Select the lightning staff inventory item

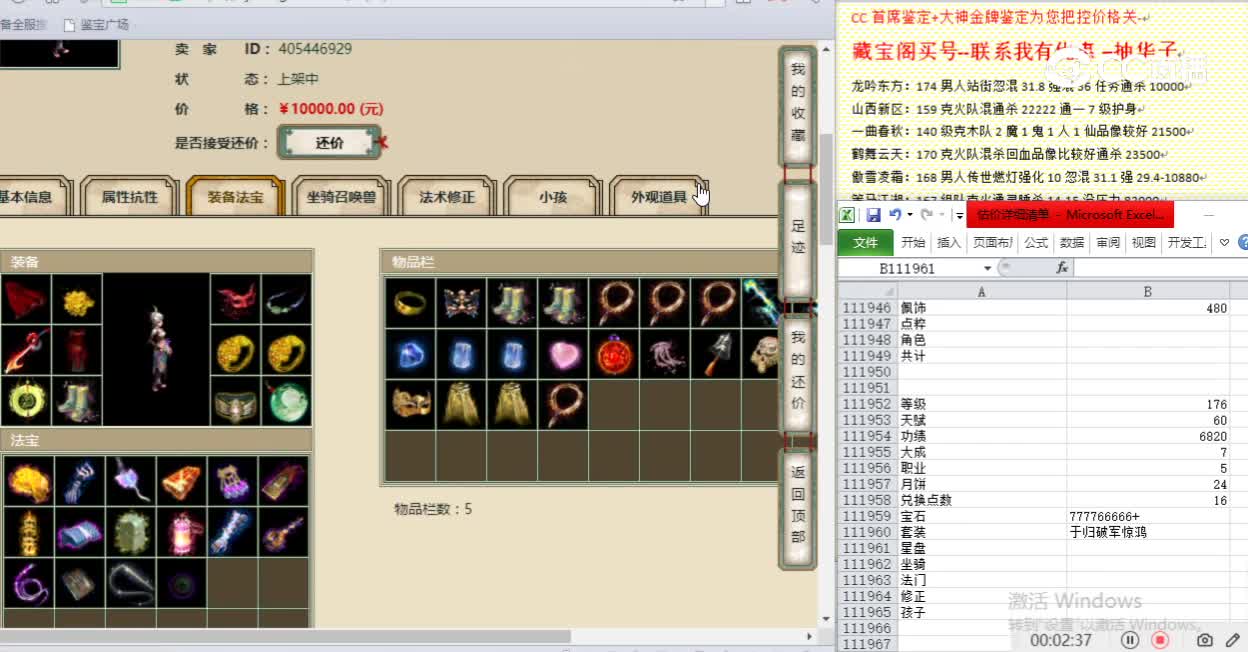tap(762, 303)
